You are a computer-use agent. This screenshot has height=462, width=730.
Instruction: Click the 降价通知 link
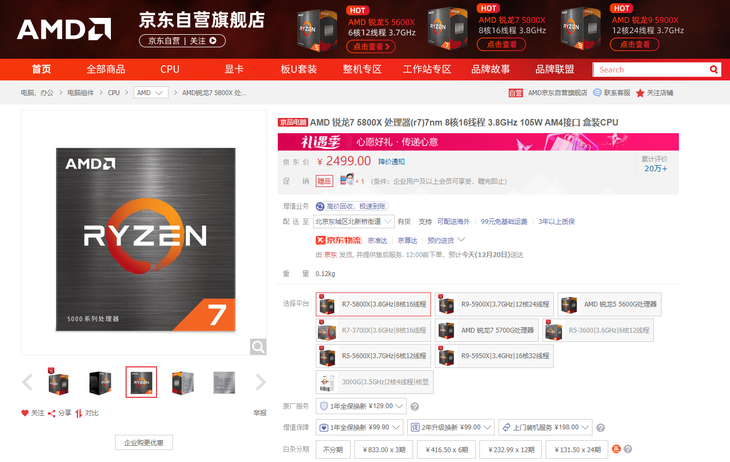[391, 162]
